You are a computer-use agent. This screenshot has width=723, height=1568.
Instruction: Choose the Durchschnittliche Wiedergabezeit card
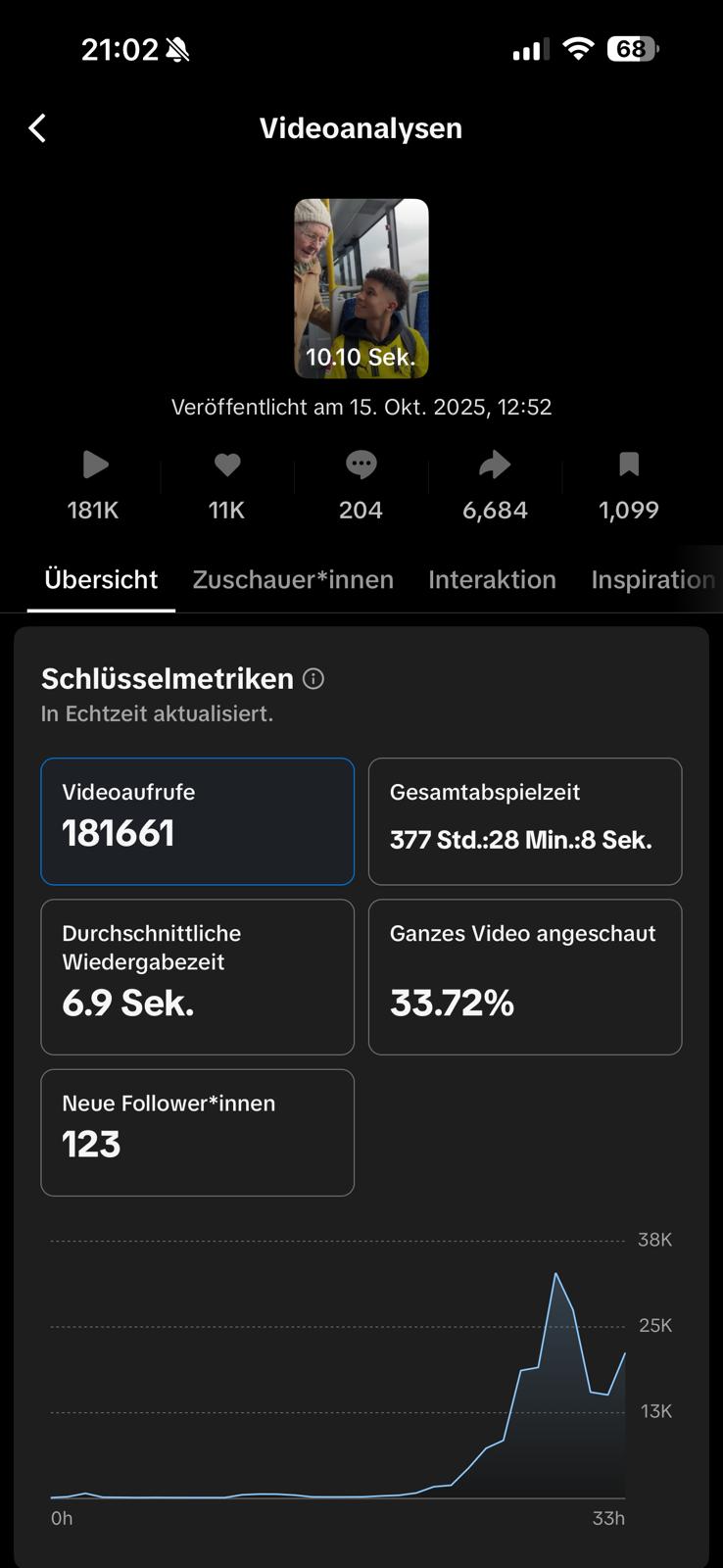(197, 977)
